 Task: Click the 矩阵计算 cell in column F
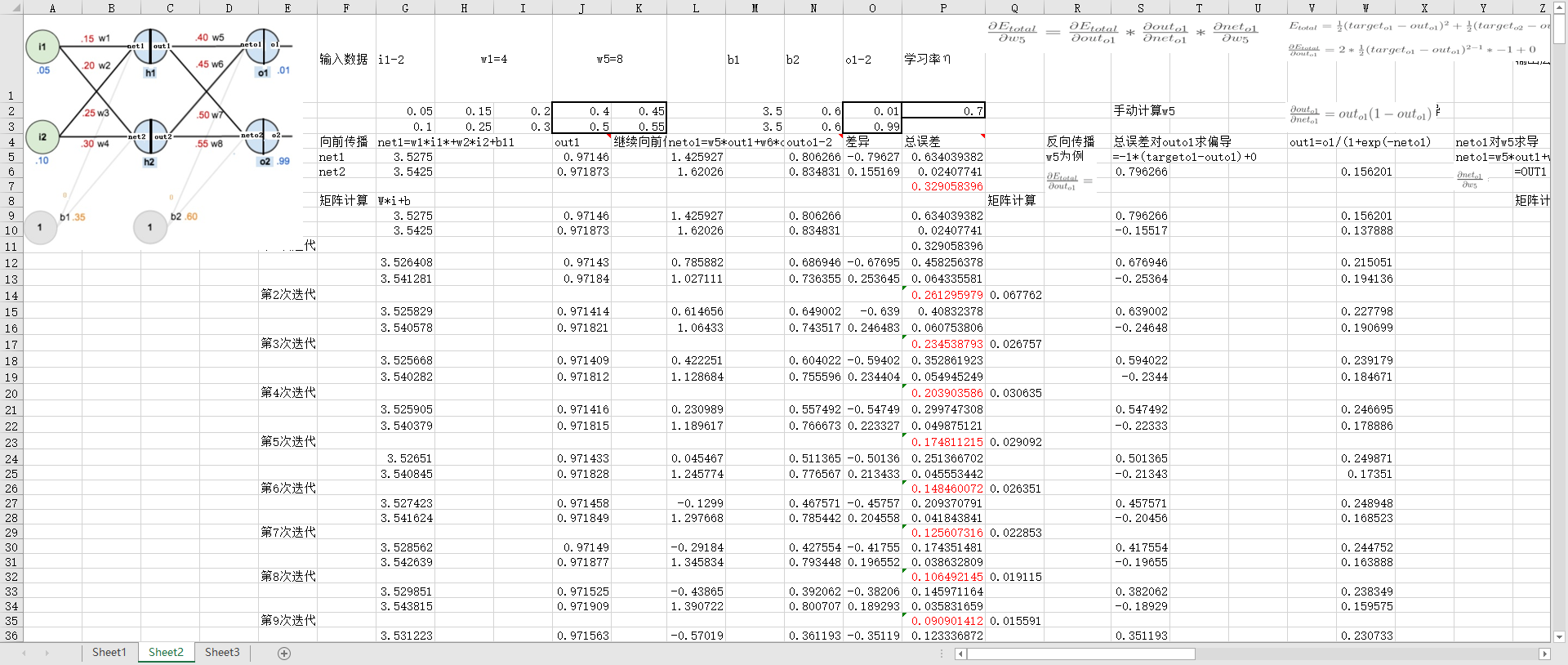pyautogui.click(x=346, y=200)
